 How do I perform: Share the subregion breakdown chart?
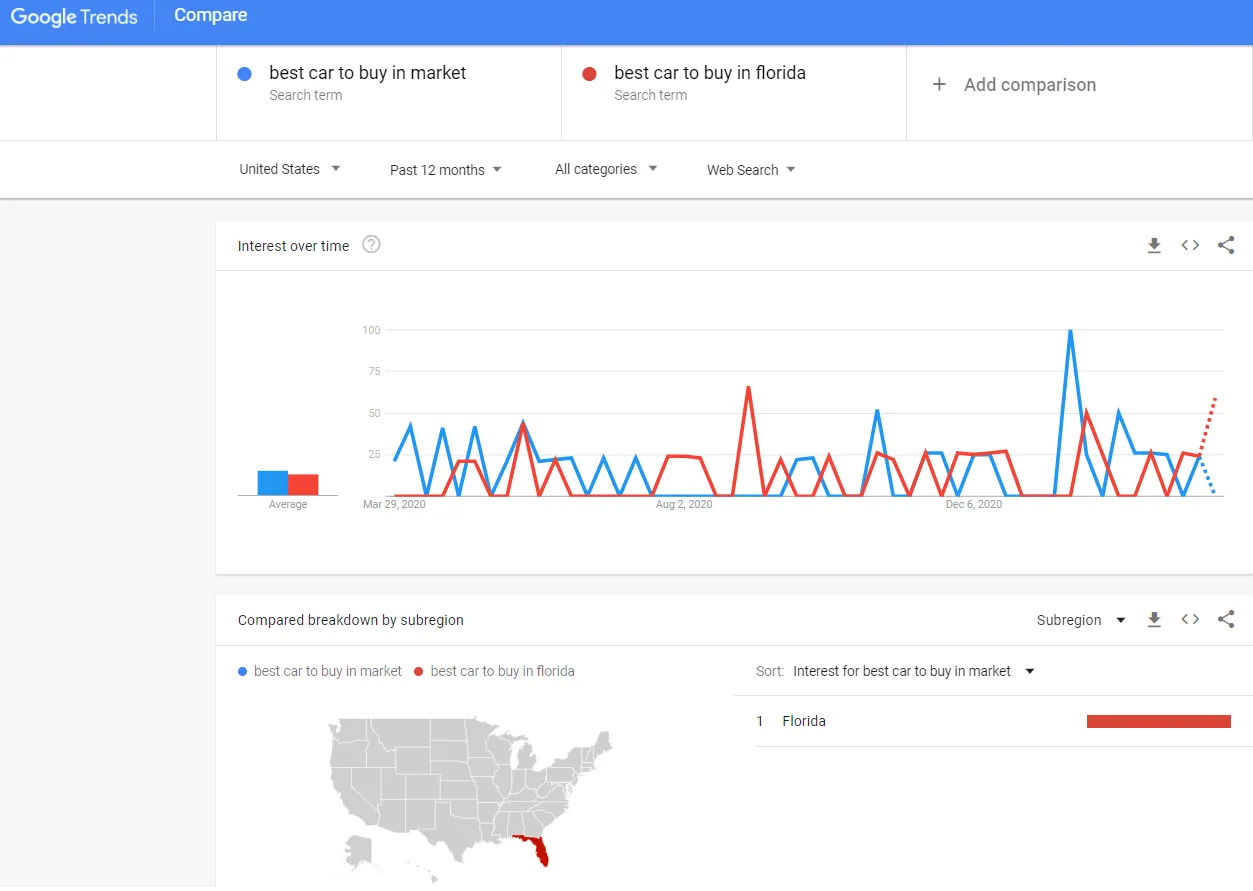point(1226,620)
